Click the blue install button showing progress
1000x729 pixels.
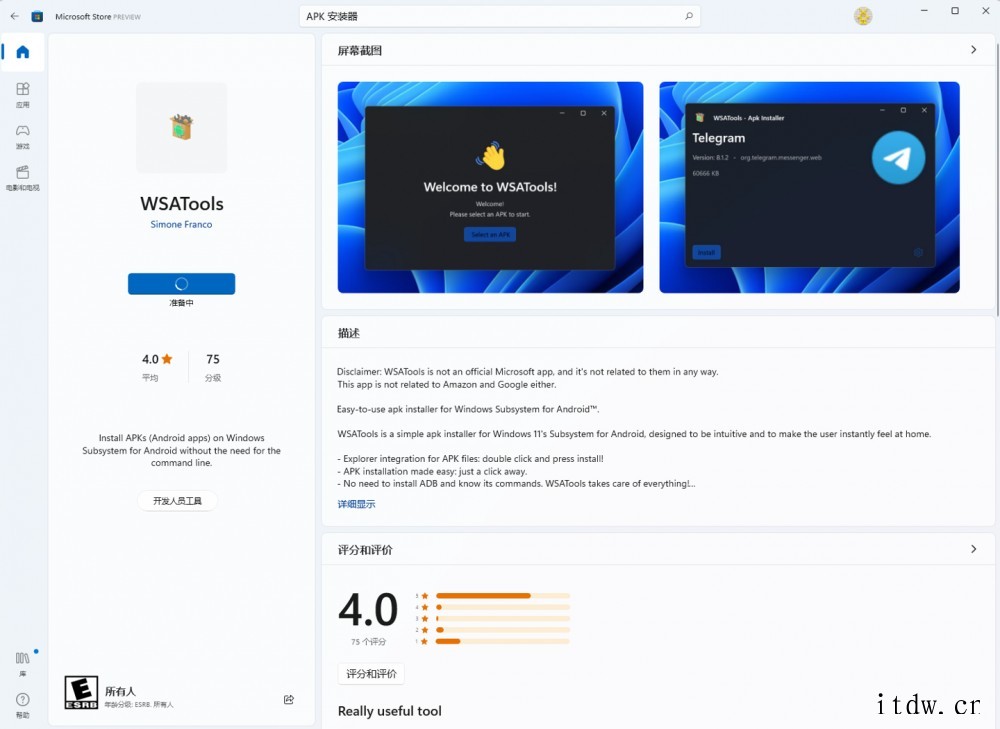(181, 284)
